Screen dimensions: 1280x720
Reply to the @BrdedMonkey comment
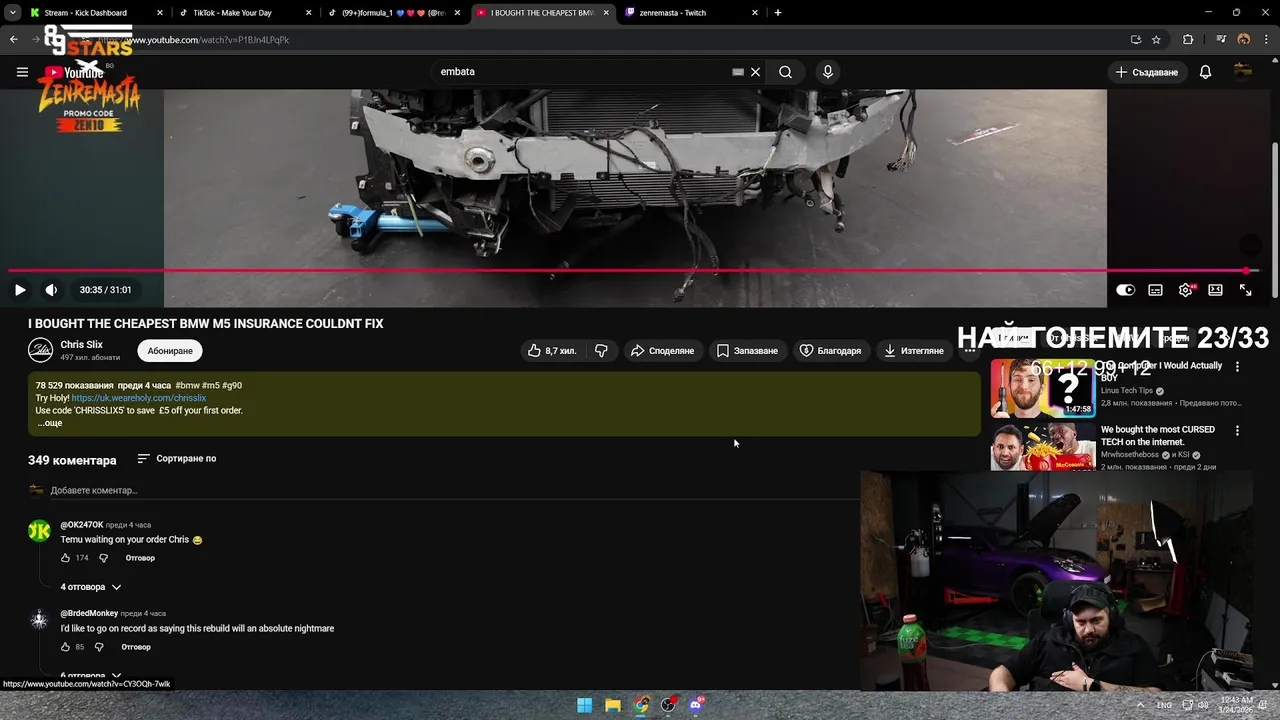point(136,647)
